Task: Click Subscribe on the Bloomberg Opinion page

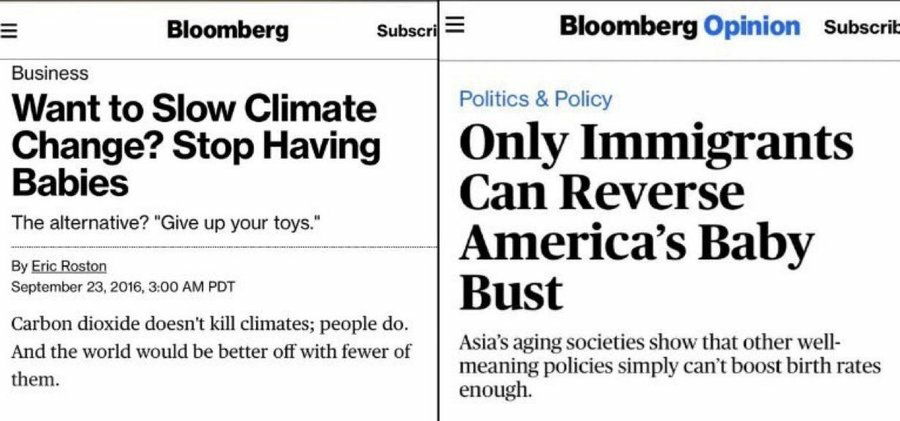Action: [x=862, y=27]
